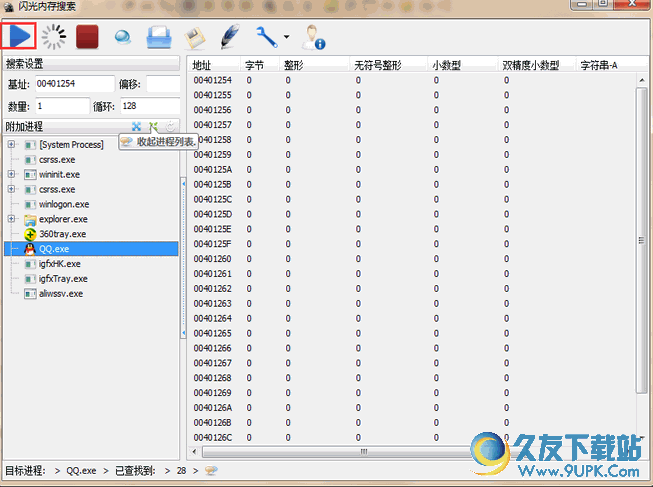The image size is (653, 487).
Task: Select the winlogon.exe process
Action: coord(64,204)
